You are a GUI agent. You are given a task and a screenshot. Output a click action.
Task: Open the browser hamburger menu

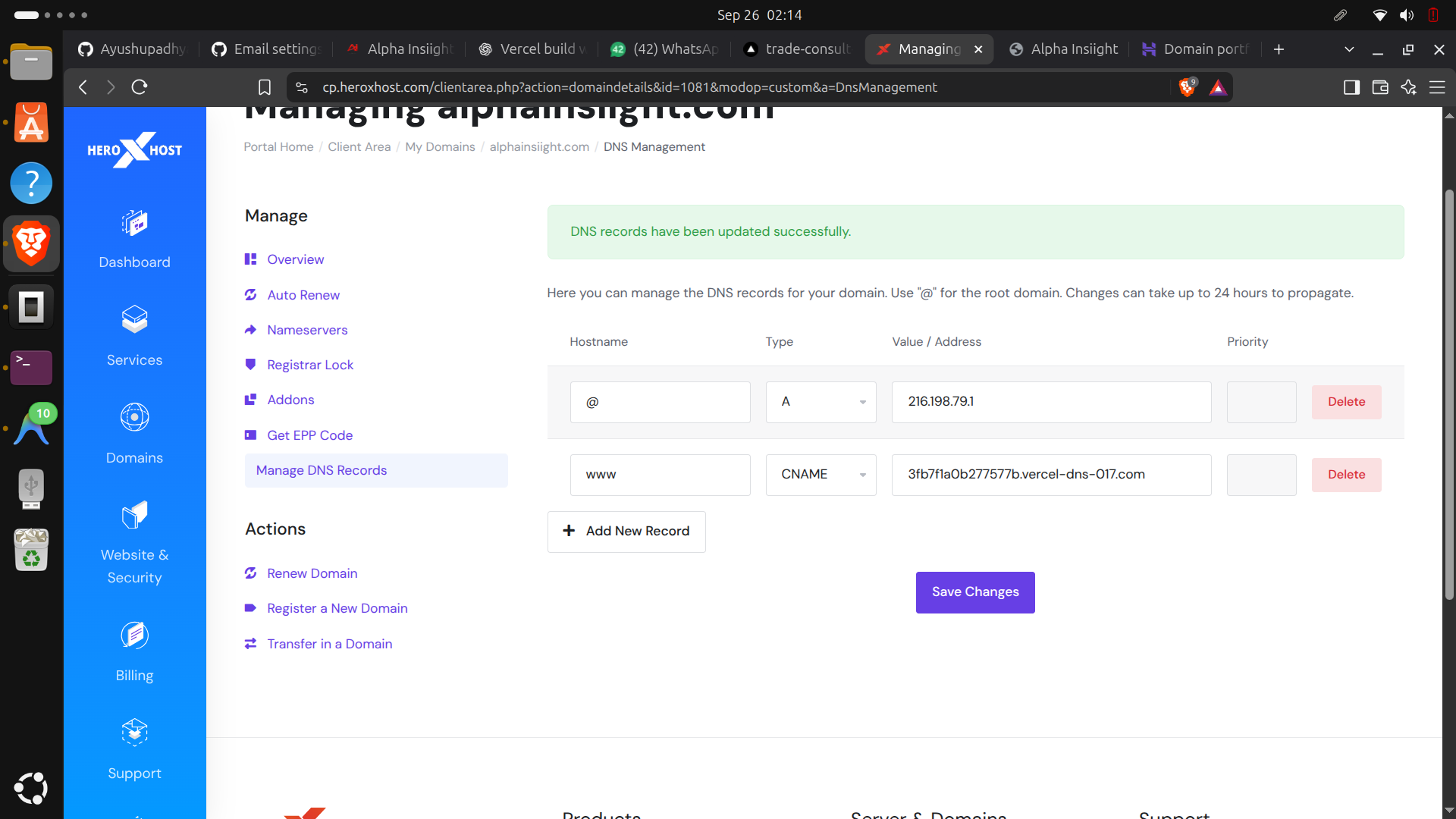click(x=1437, y=87)
